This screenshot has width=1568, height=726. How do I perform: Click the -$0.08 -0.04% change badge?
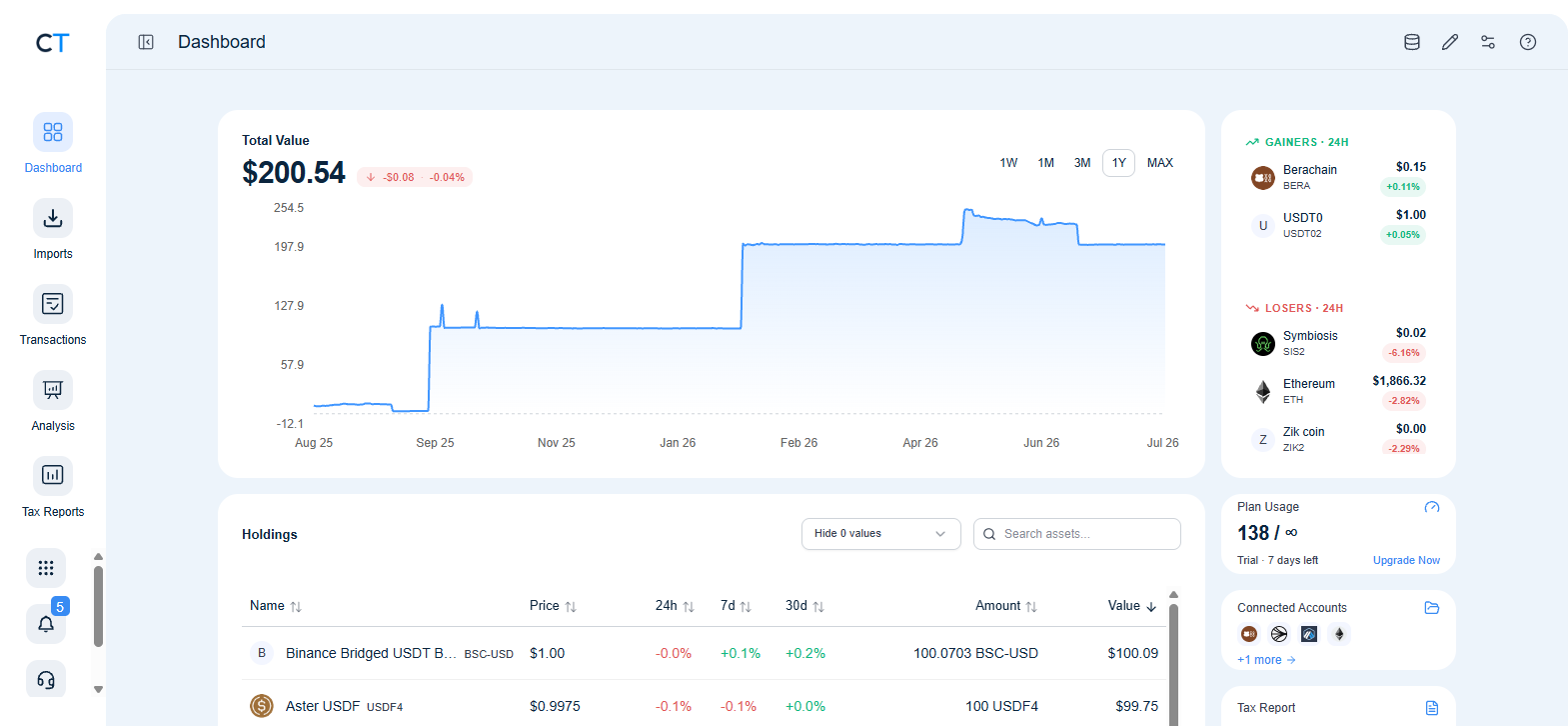(415, 177)
